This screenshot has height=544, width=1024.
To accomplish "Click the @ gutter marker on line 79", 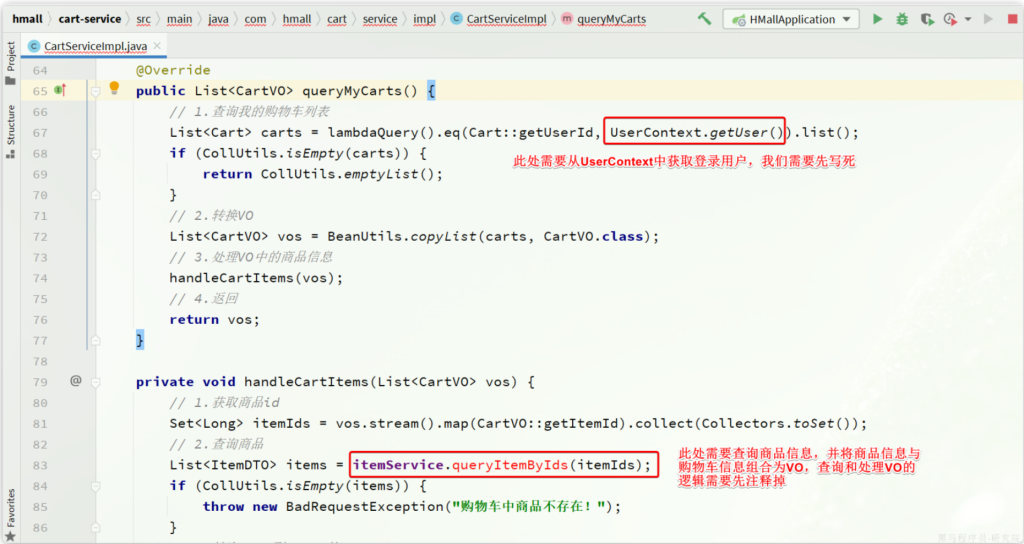I will (75, 381).
